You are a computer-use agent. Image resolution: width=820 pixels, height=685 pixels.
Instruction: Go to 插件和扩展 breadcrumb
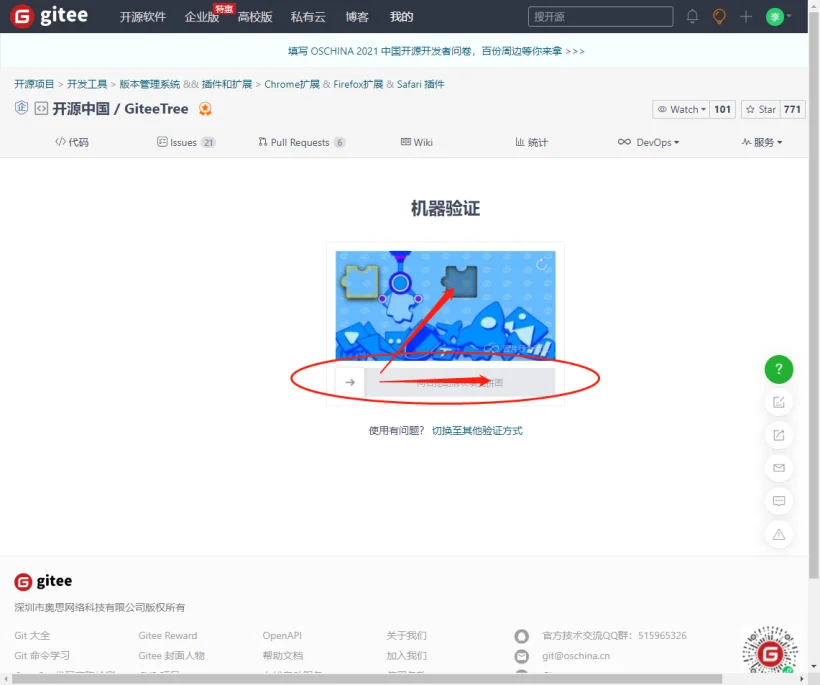tap(227, 84)
